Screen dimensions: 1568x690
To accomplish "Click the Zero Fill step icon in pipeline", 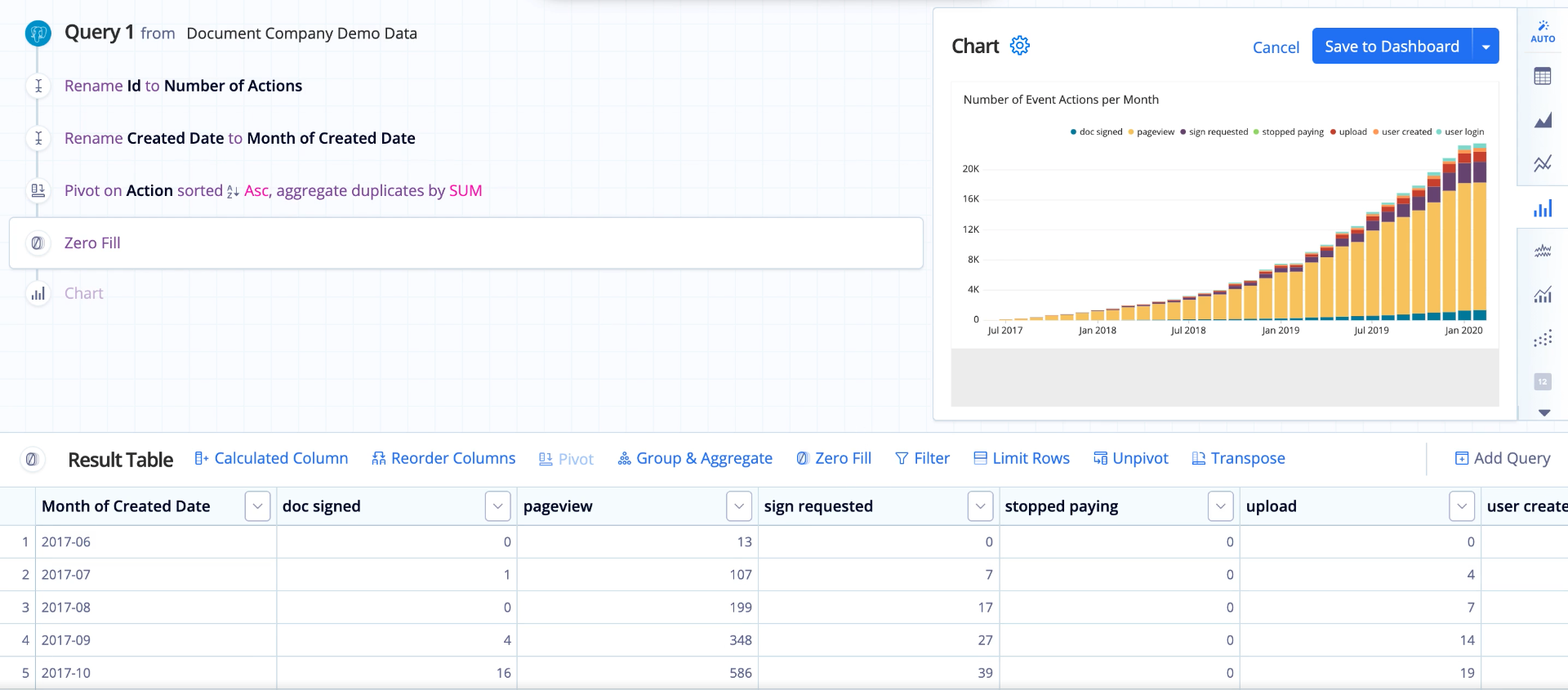I will (38, 243).
